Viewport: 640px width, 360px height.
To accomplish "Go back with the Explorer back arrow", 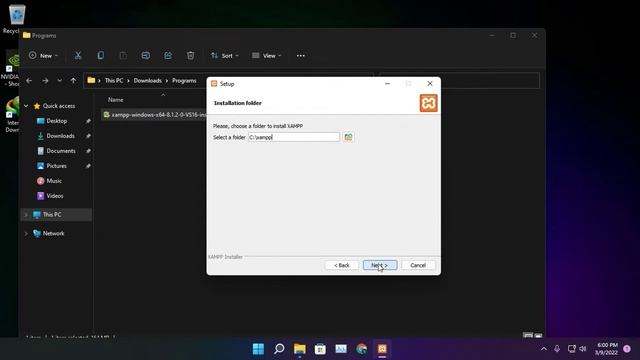I will 29,81.
